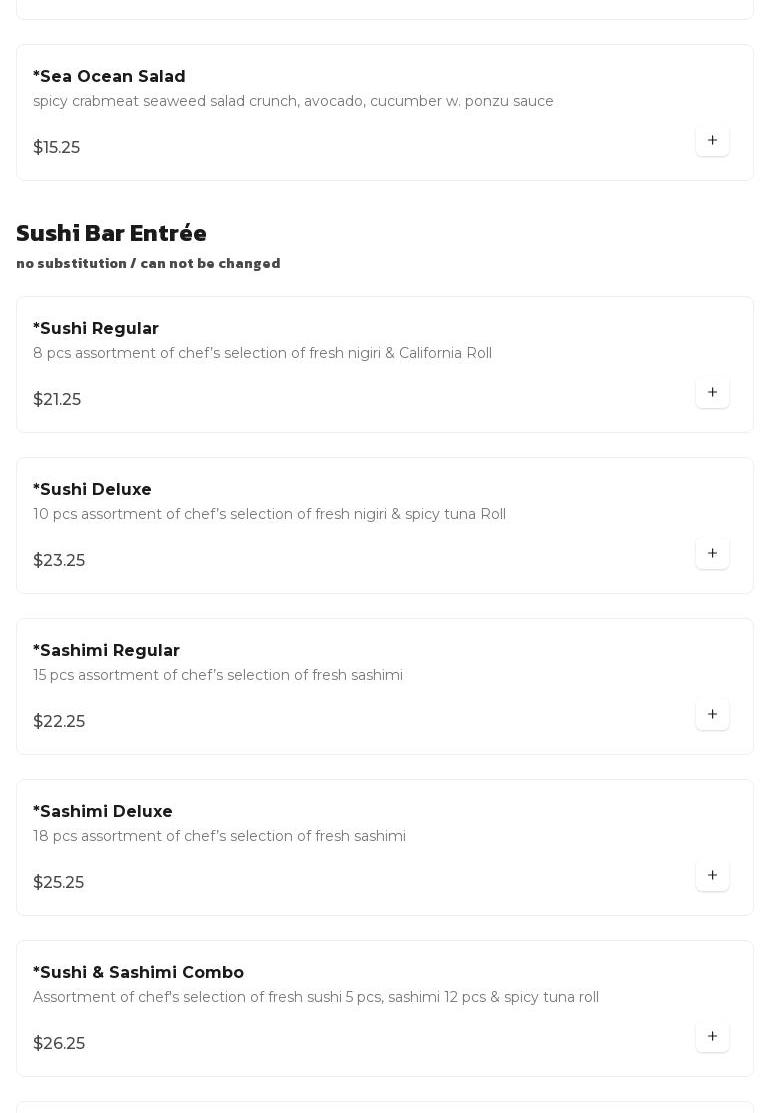Open the Sushi Deluxe item title

tap(92, 490)
